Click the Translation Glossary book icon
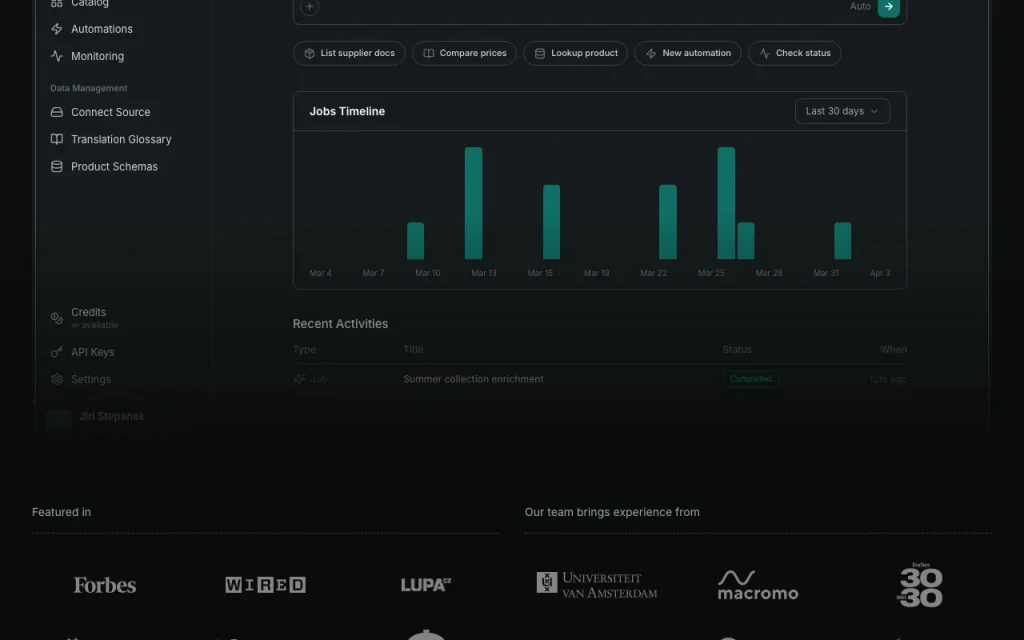The height and width of the screenshot is (640, 1024). pyautogui.click(x=57, y=139)
